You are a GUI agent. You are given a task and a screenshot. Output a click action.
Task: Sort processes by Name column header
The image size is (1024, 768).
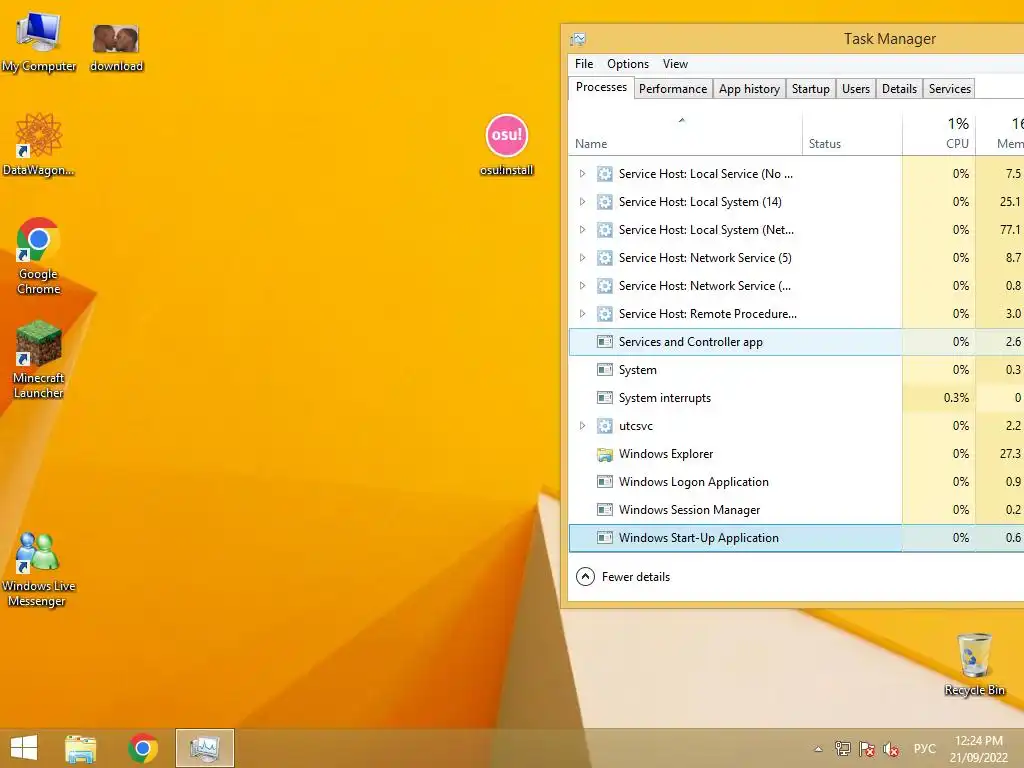click(x=685, y=135)
